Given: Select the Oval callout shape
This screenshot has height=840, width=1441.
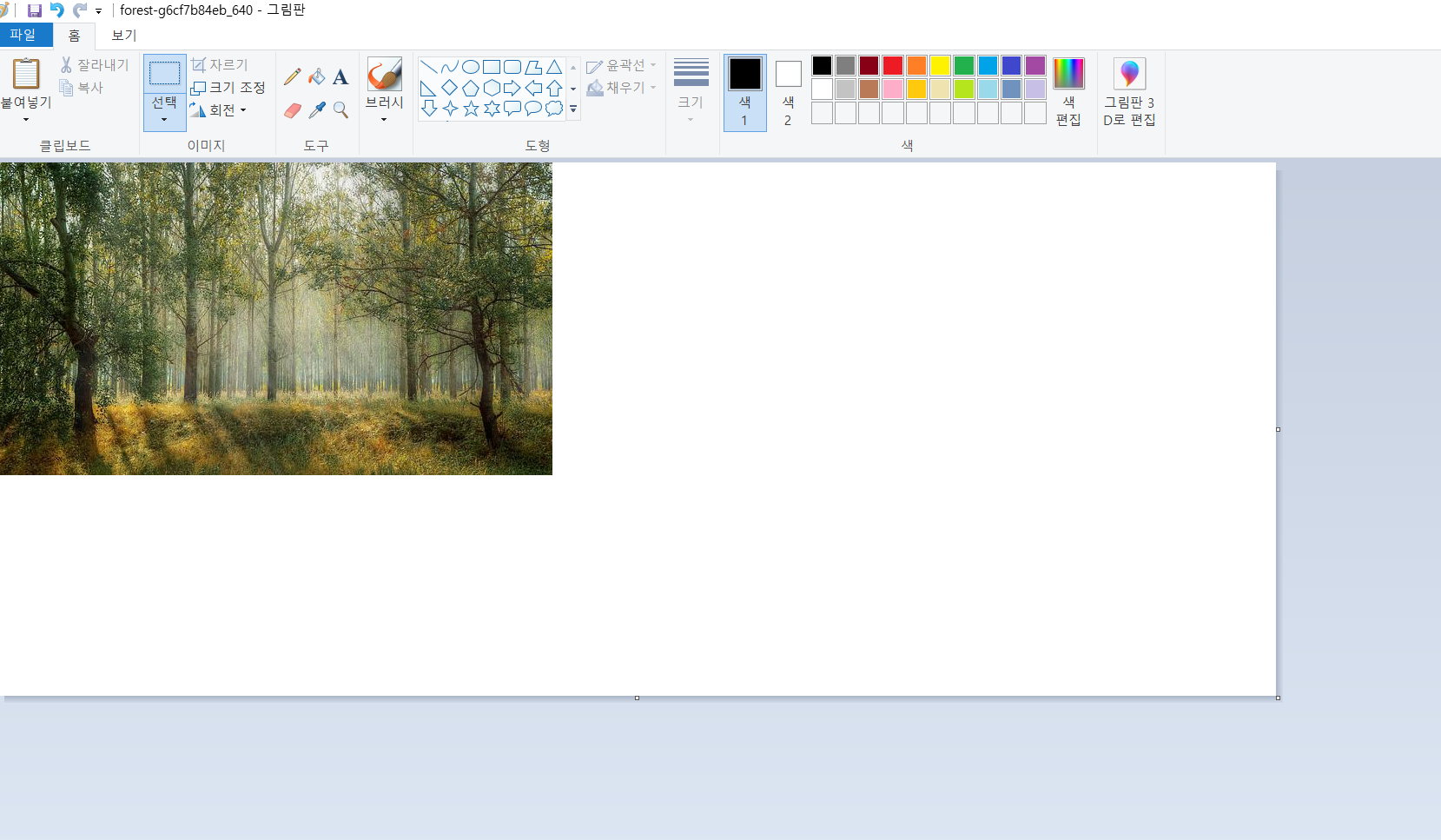Looking at the screenshot, I should point(533,109).
